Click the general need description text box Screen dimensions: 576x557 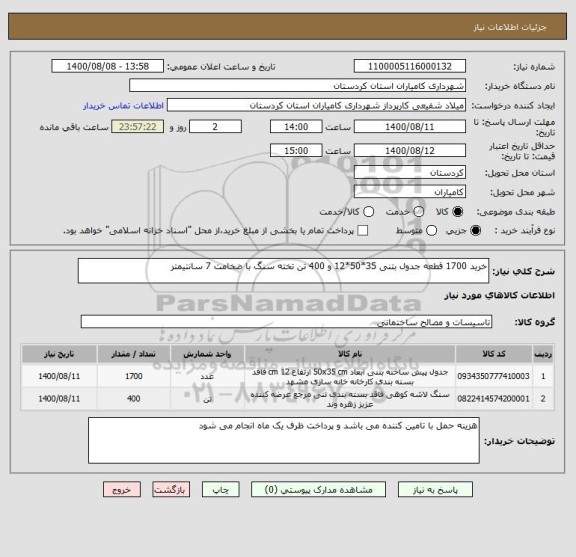click(283, 271)
